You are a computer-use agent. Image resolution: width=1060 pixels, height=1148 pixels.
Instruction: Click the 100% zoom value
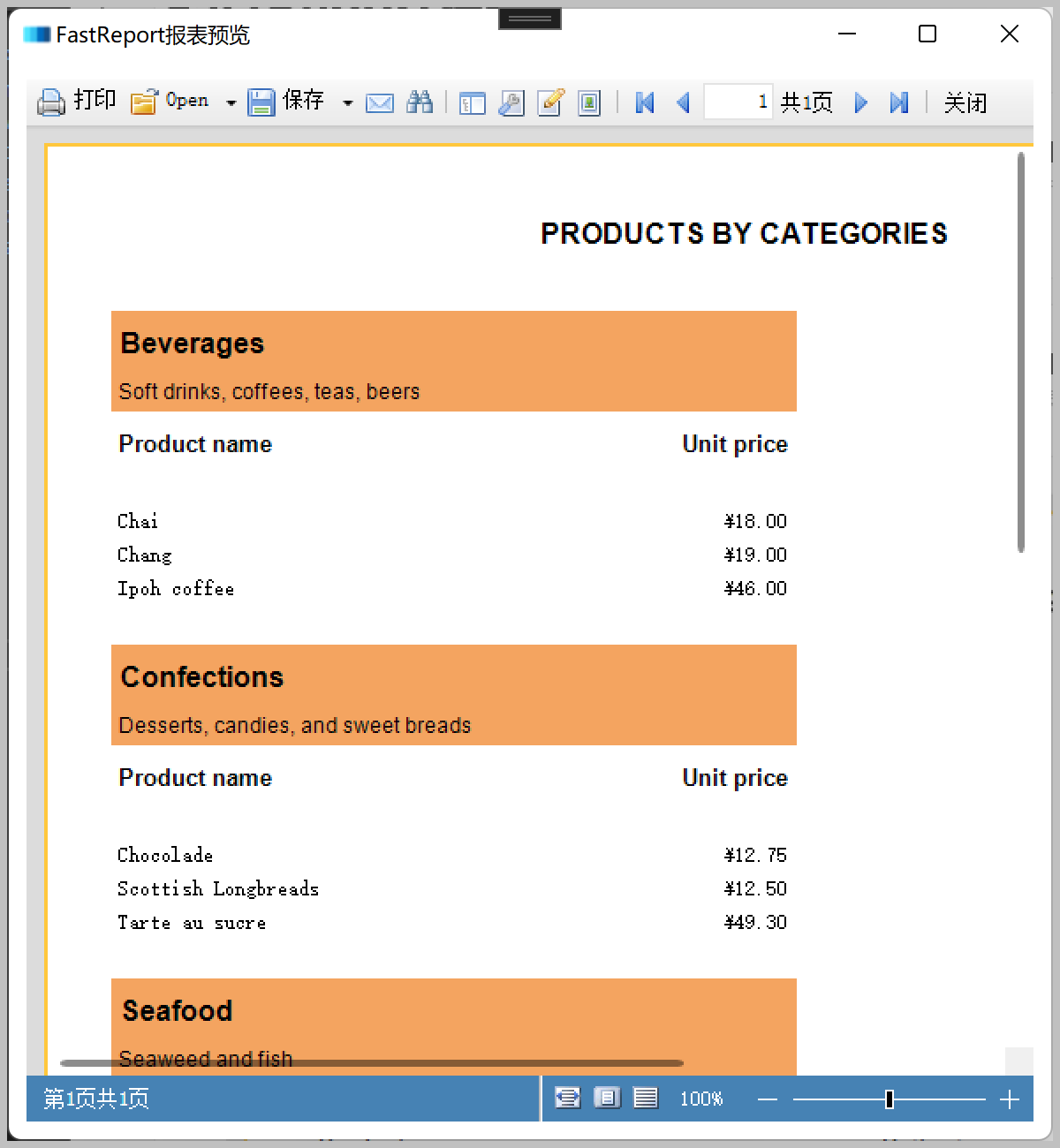pyautogui.click(x=701, y=1099)
